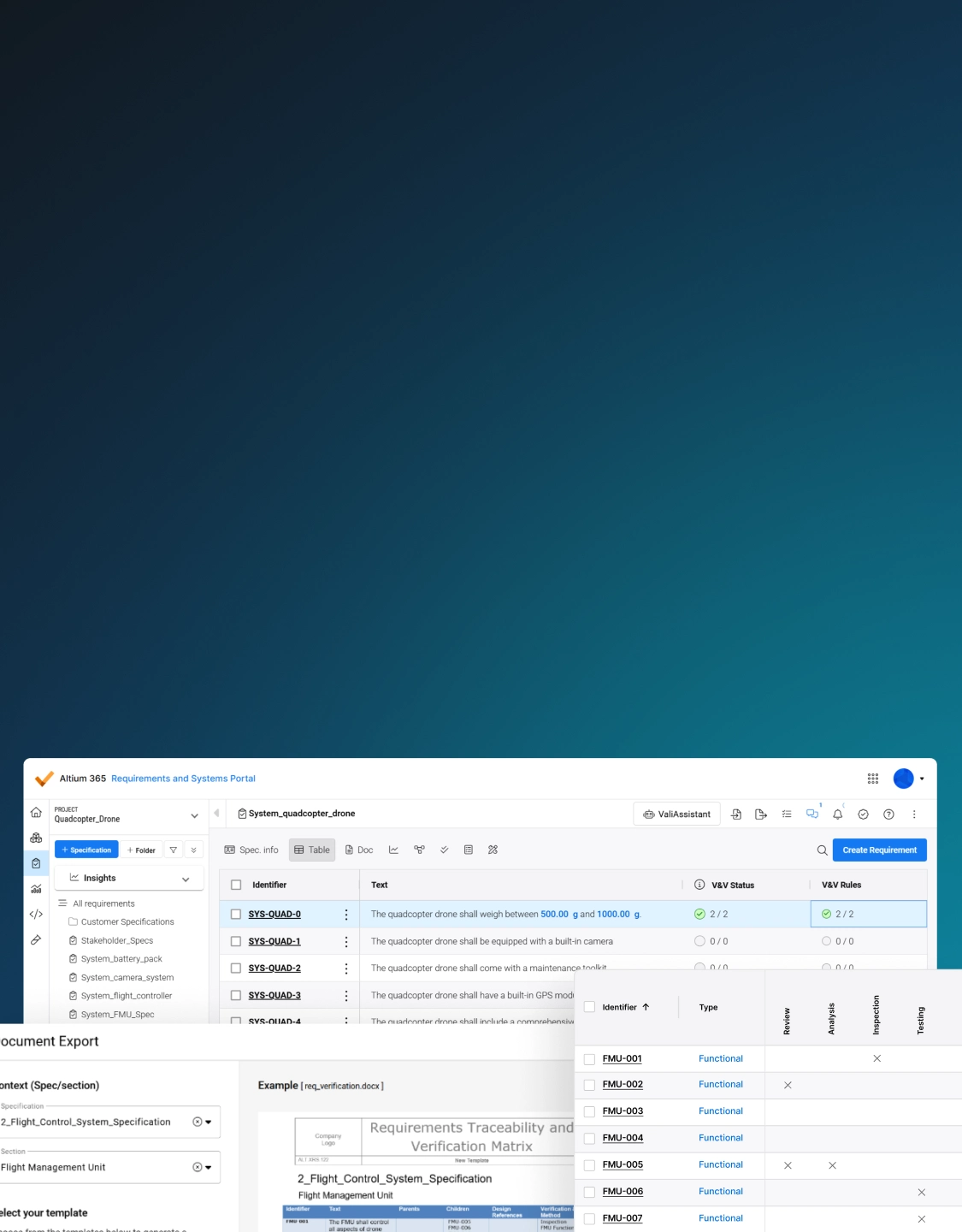The width and height of the screenshot is (962, 1232).
Task: Switch to the Spec. info tab
Action: click(x=251, y=850)
